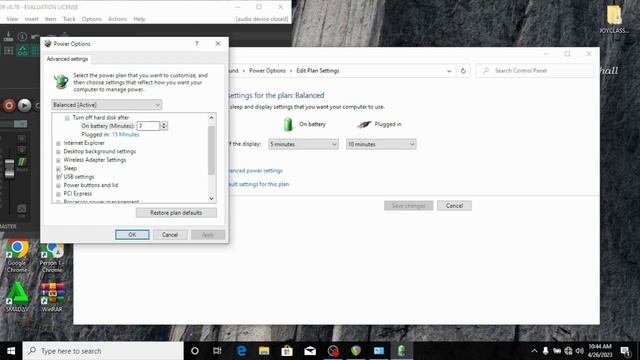This screenshot has width=640, height=360.
Task: Expand the Wireless Adapter Settings node
Action: (x=58, y=160)
